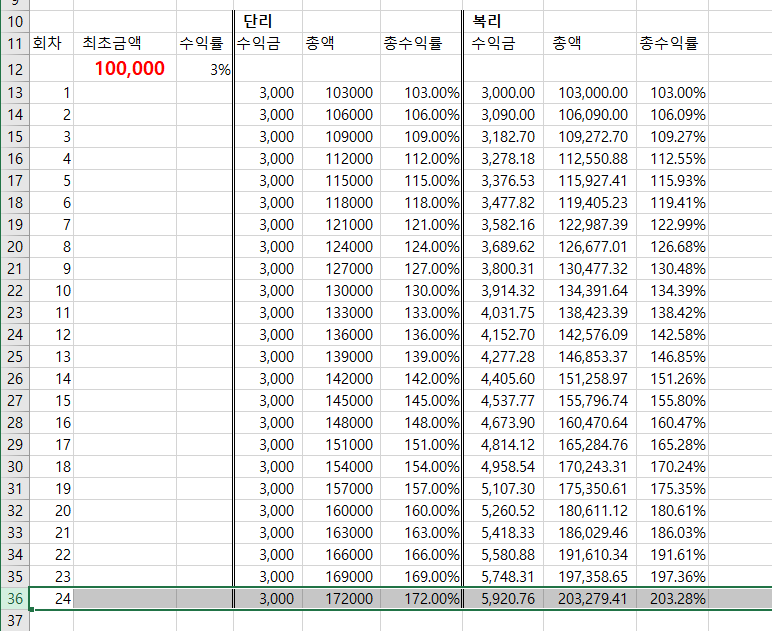Select the 130,477.32 cell

590,269
